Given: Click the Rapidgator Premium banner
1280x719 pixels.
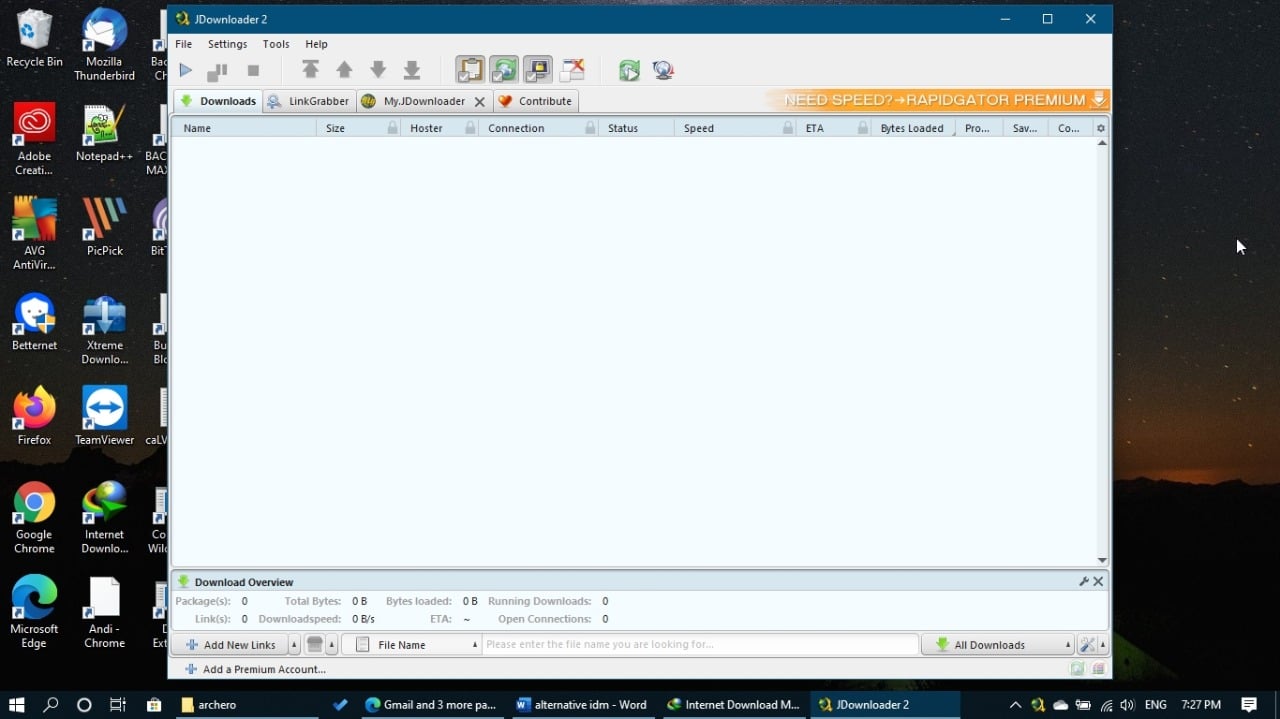Looking at the screenshot, I should [x=938, y=100].
